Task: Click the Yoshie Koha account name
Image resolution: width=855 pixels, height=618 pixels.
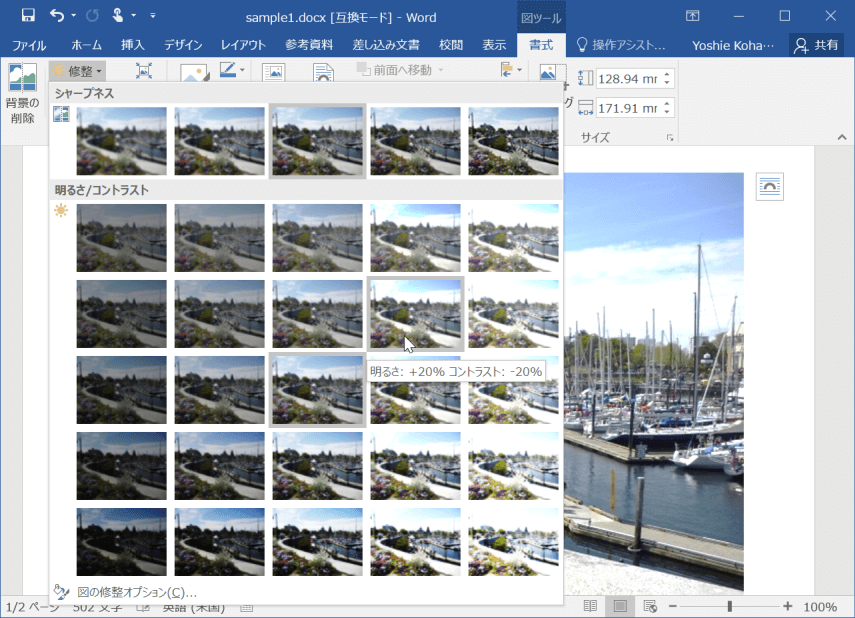Action: tap(732, 45)
